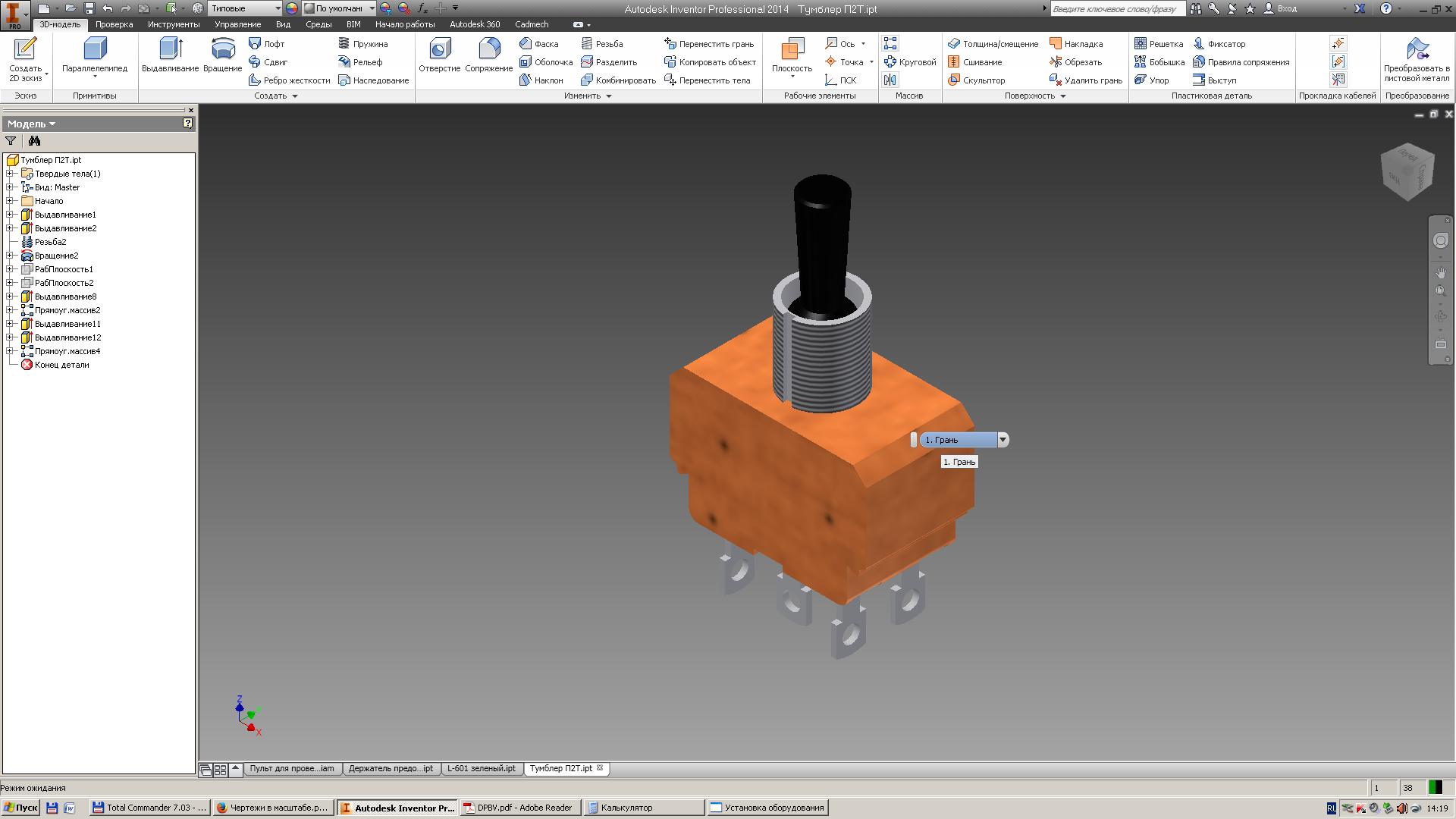
Task: Select the Thicken/Offset (Толщина/смещение) tool
Action: pyautogui.click(x=993, y=44)
